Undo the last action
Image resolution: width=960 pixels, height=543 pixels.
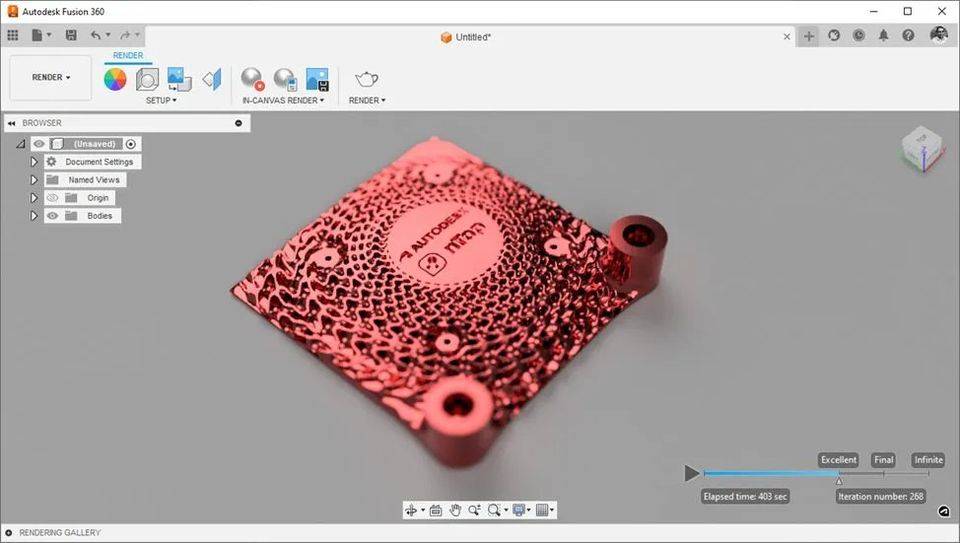(96, 36)
